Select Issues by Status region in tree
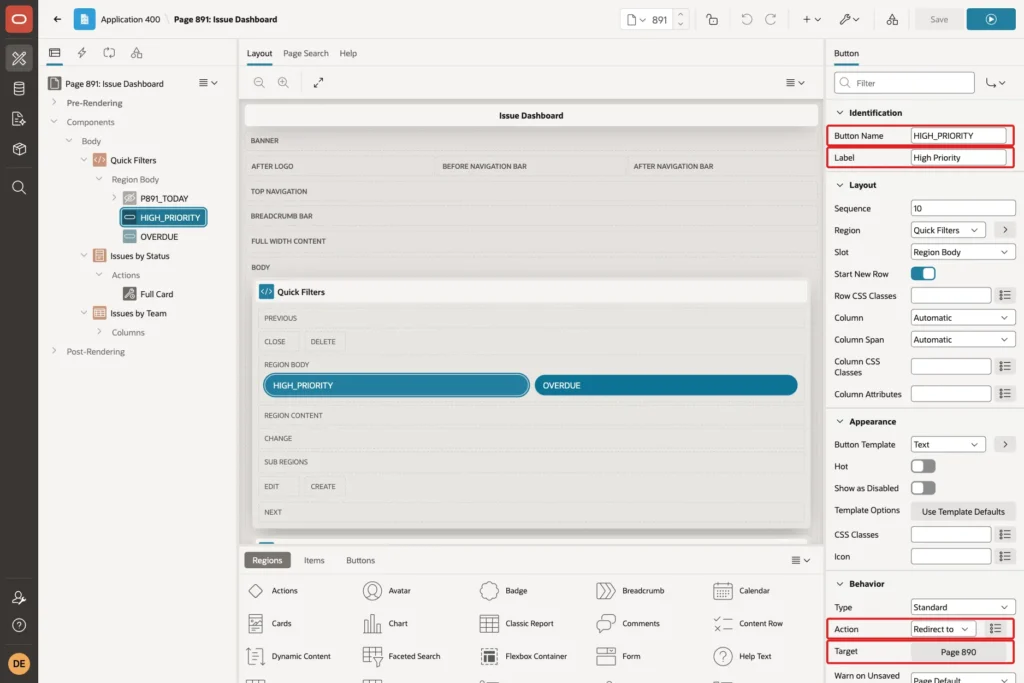This screenshot has width=1024, height=683. (x=139, y=256)
